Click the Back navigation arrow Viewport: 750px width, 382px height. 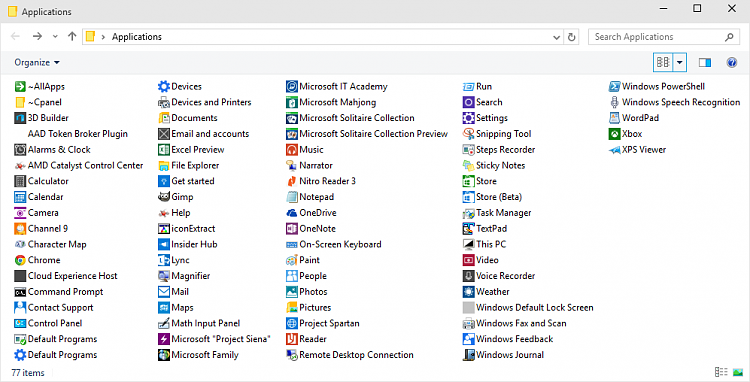(15, 36)
